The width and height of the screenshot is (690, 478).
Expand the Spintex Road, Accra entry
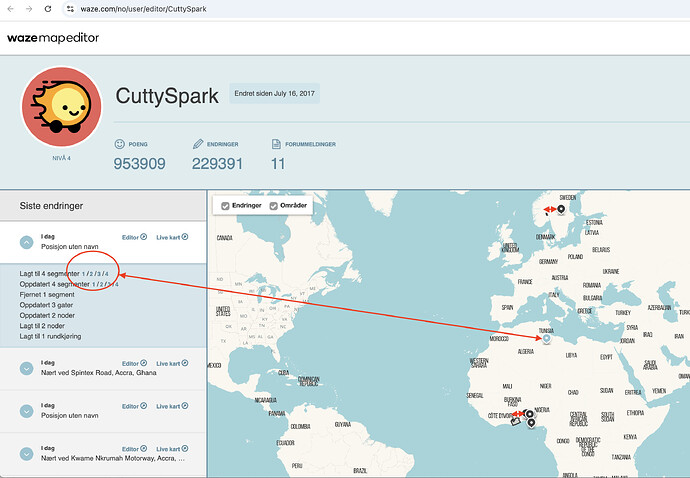point(27,368)
